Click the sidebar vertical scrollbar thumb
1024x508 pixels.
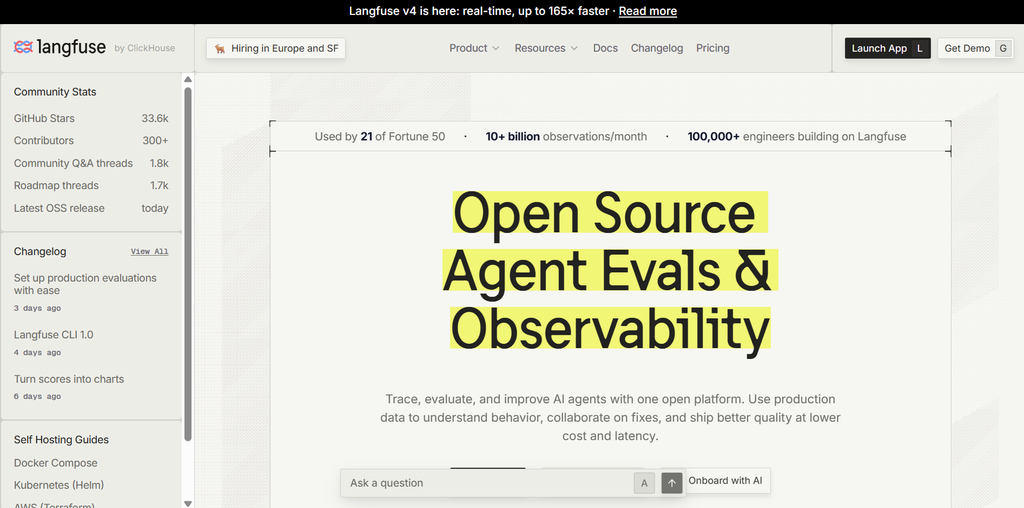(x=188, y=264)
